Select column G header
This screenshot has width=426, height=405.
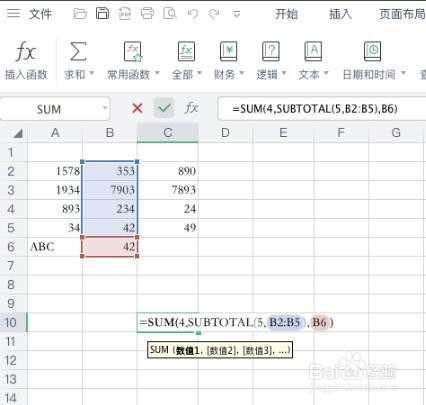point(396,133)
